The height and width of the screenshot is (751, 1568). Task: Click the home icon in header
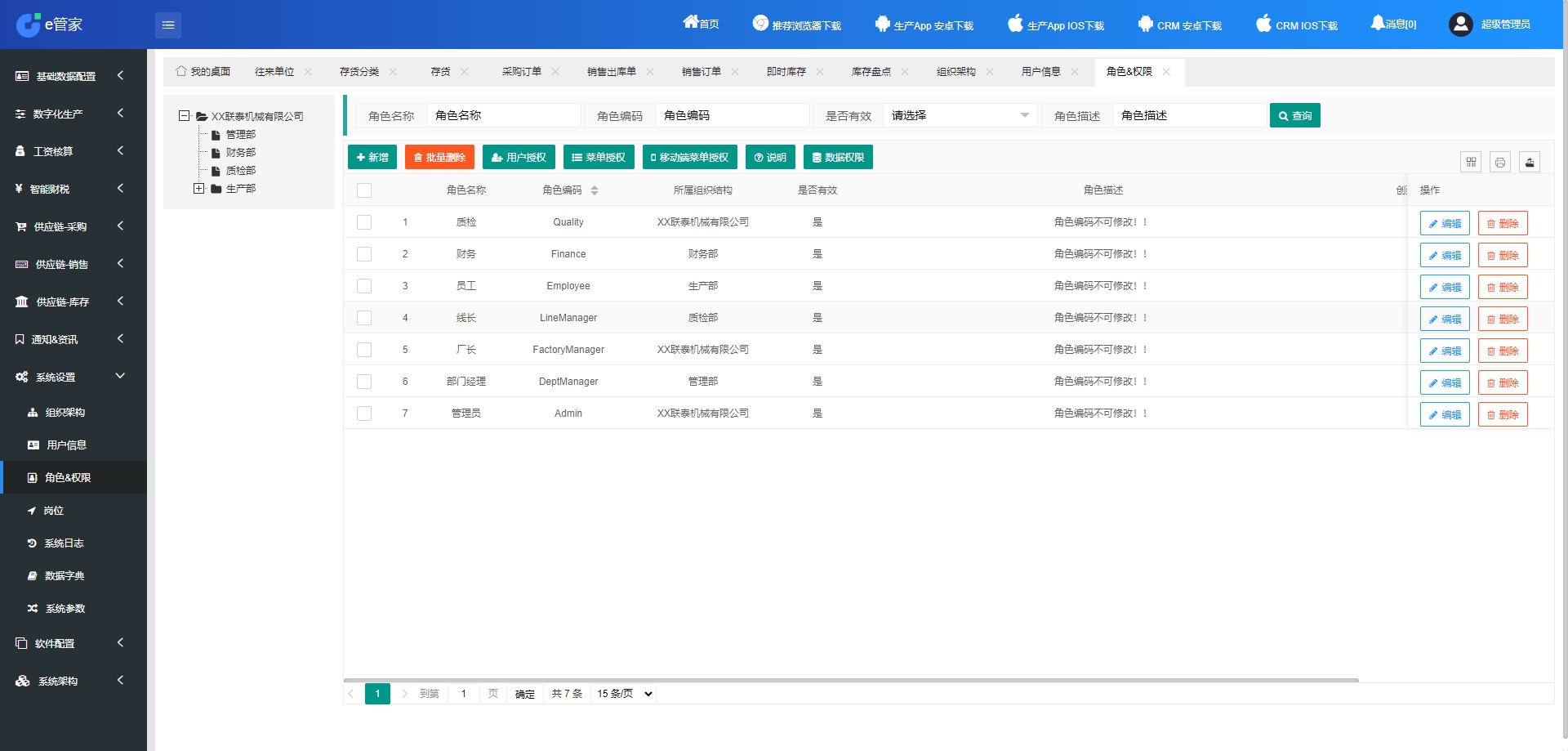point(691,22)
